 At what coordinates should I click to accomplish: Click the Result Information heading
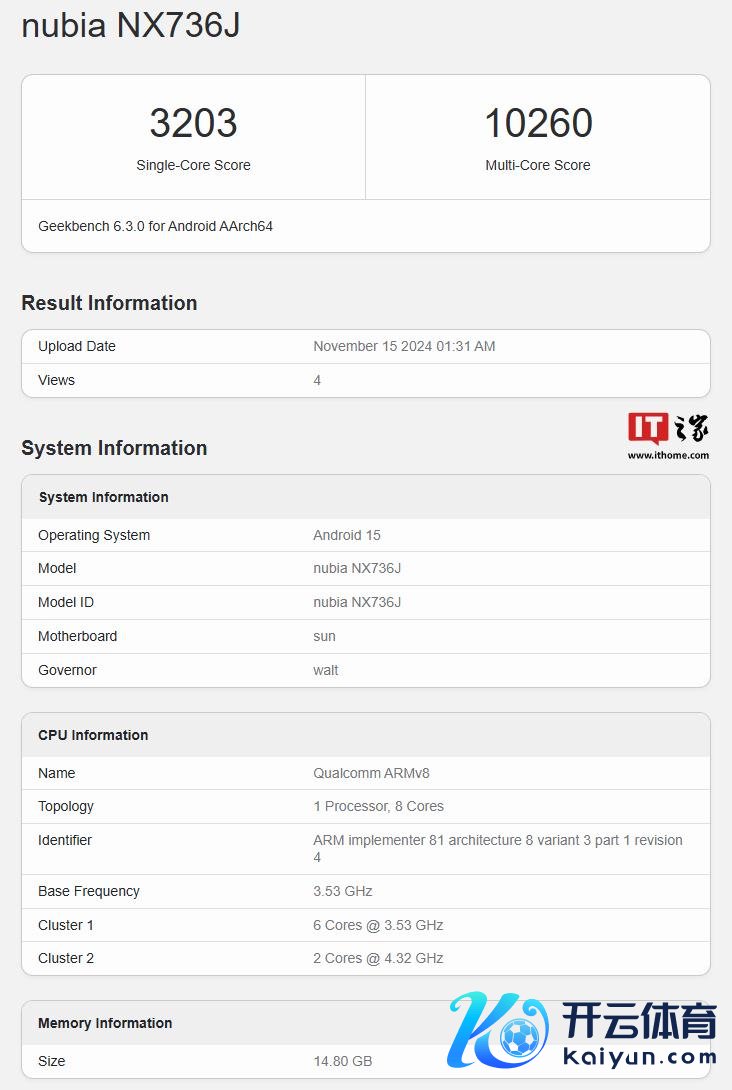click(109, 303)
